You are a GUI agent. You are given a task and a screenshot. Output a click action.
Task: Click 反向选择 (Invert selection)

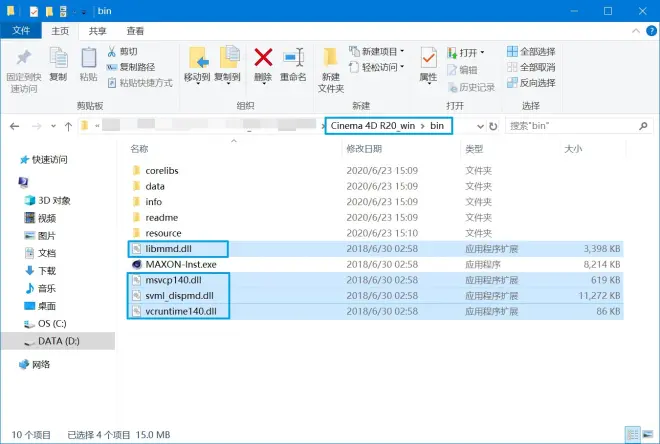click(x=531, y=82)
